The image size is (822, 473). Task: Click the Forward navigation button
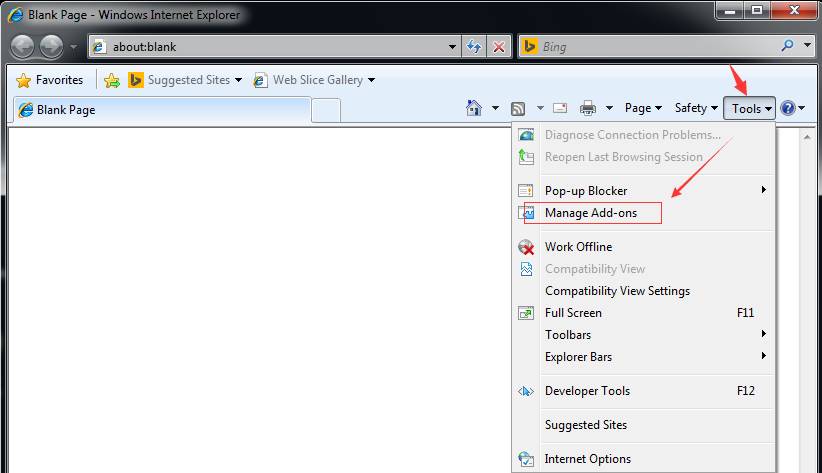tap(51, 47)
